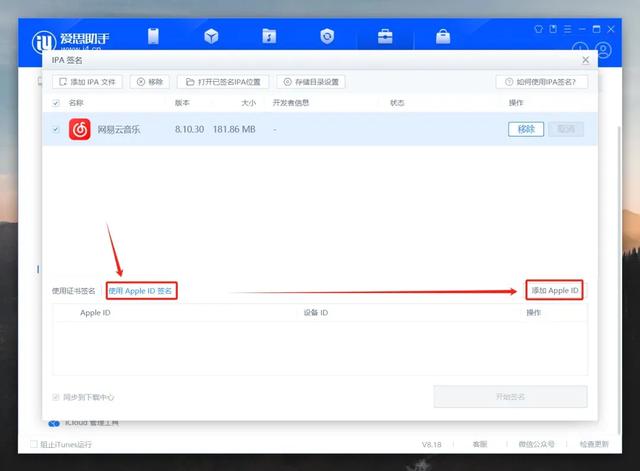Viewport: 640px width, 471px height.
Task: Click 存储目录设置 button
Action: (311, 82)
